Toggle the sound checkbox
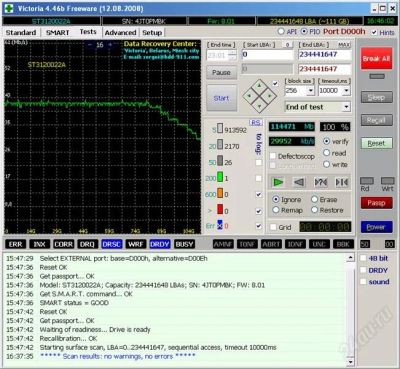This screenshot has height=369, width=400. (x=363, y=282)
